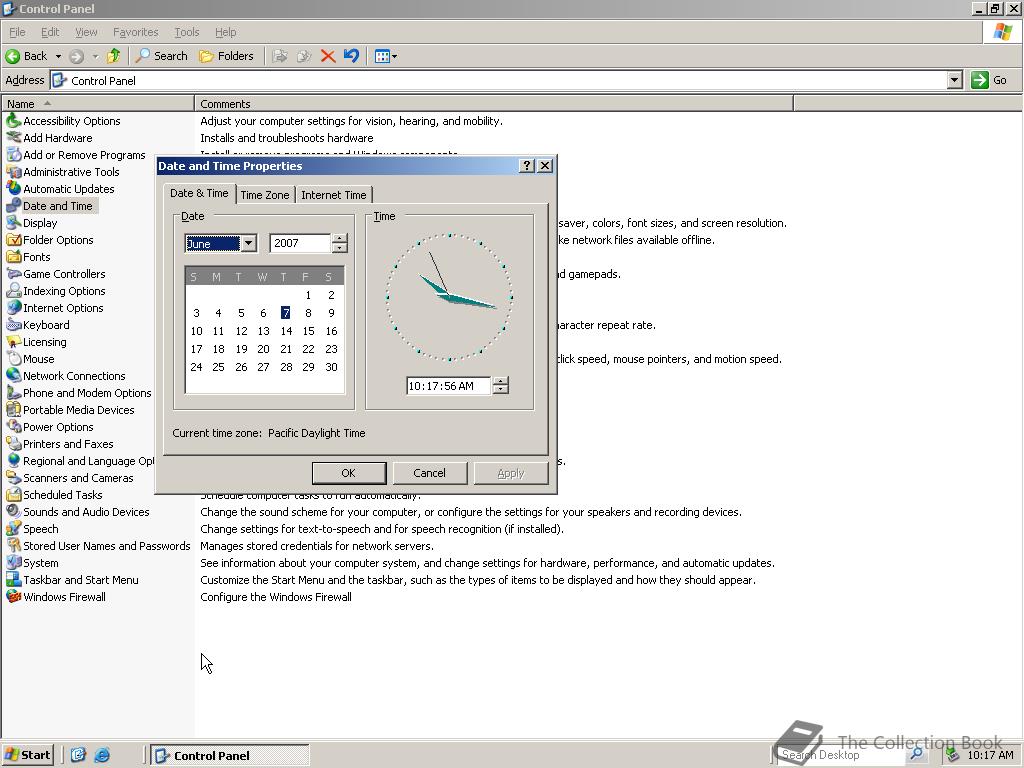Image resolution: width=1024 pixels, height=768 pixels.
Task: Select the Add or Remove Programs icon
Action: click(x=13, y=155)
